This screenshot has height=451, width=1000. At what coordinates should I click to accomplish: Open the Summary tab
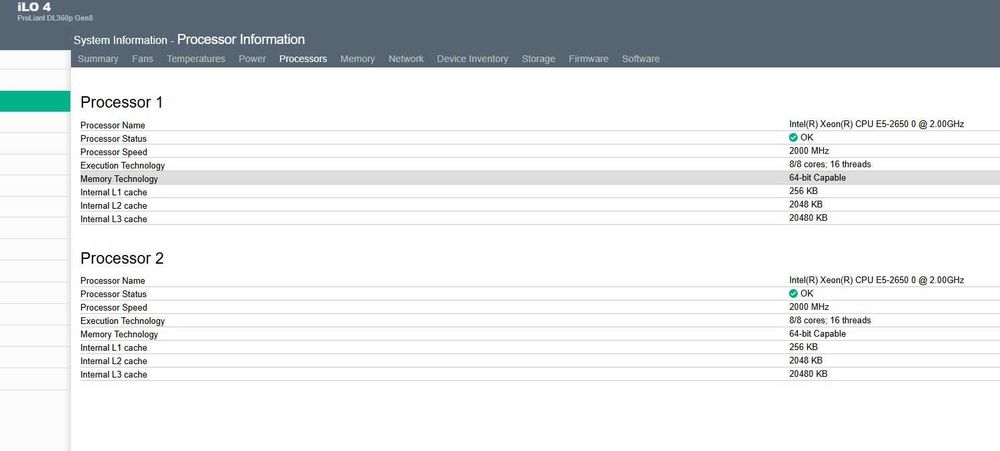[x=98, y=59]
